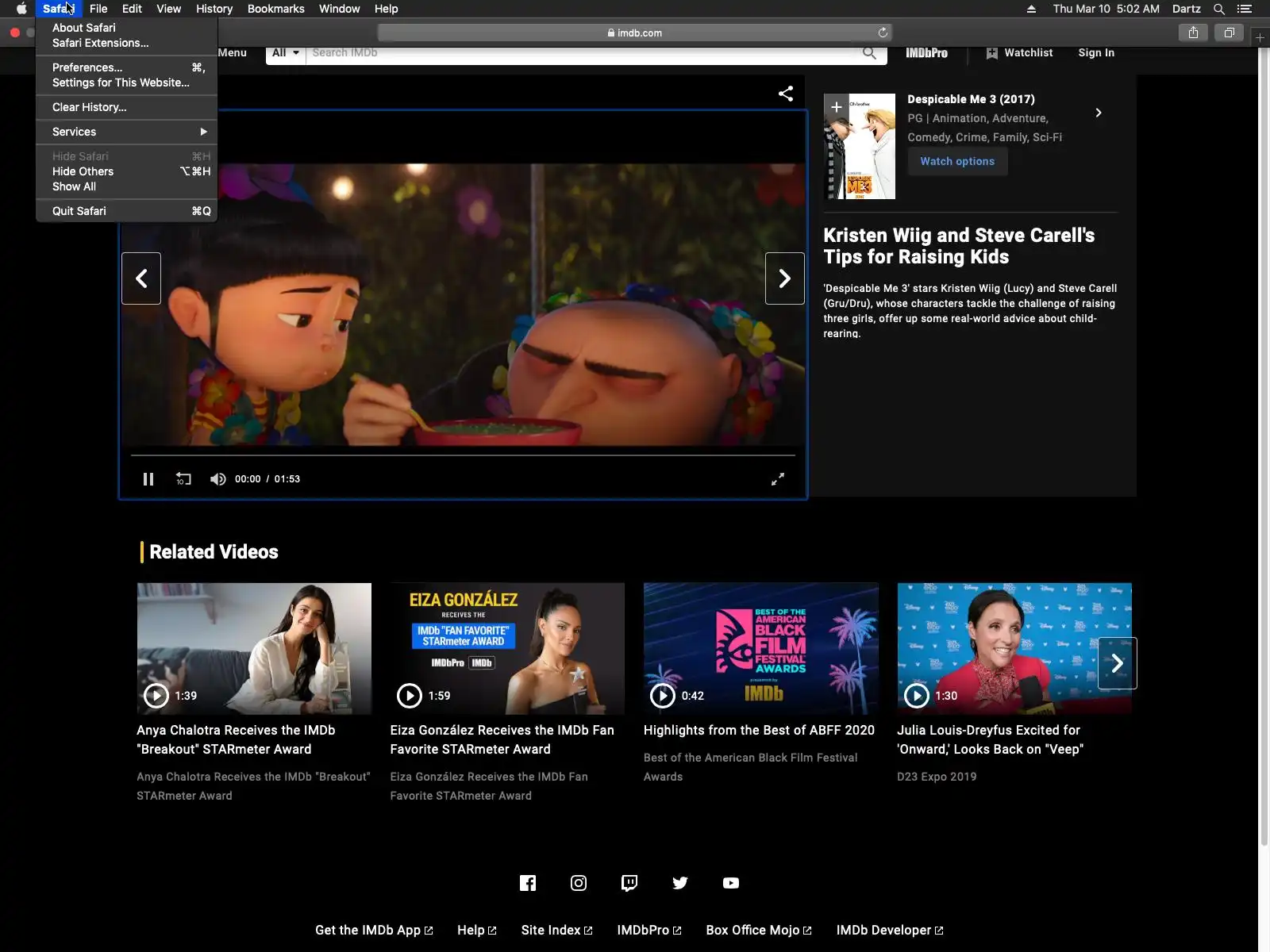Viewport: 1270px width, 952px height.
Task: Open the View menu
Action: pyautogui.click(x=168, y=9)
